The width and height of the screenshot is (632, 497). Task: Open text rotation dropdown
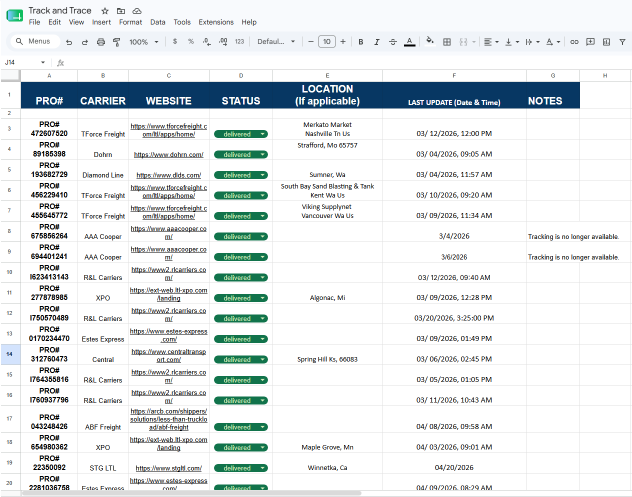[x=553, y=42]
